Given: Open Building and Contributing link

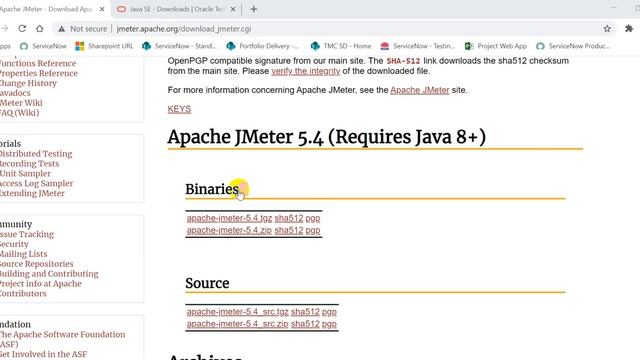Looking at the screenshot, I should (49, 273).
